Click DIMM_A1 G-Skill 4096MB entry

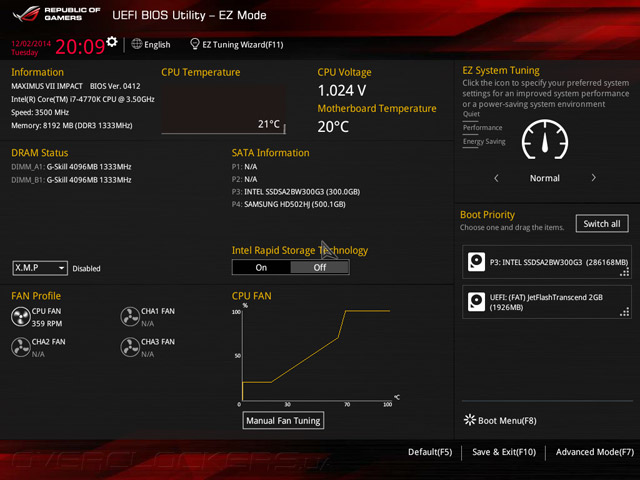[71, 167]
